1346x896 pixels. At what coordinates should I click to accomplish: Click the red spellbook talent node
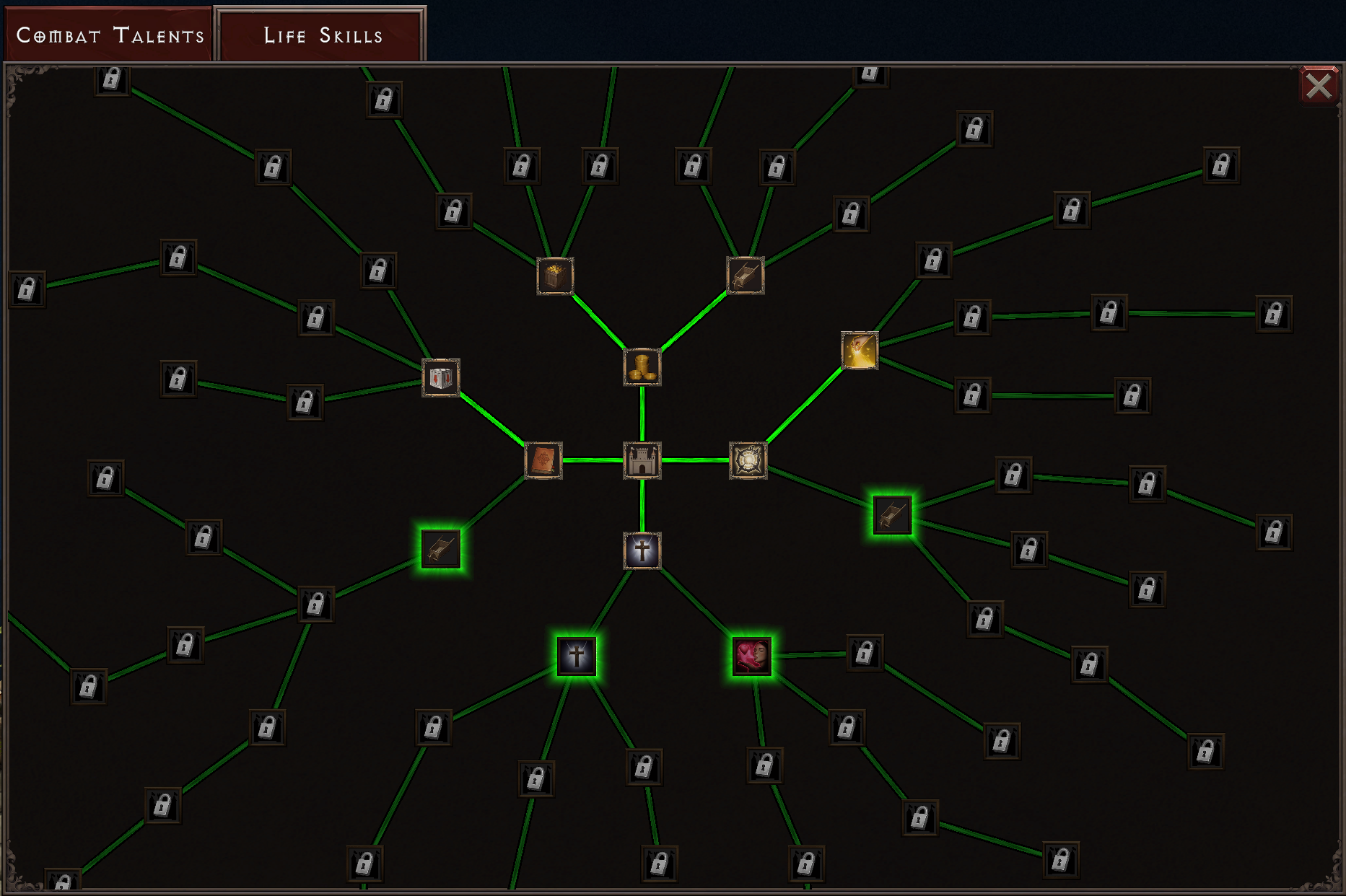click(543, 460)
